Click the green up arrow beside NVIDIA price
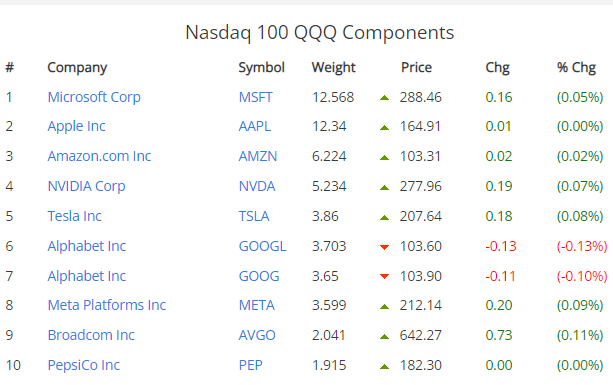 pos(384,188)
